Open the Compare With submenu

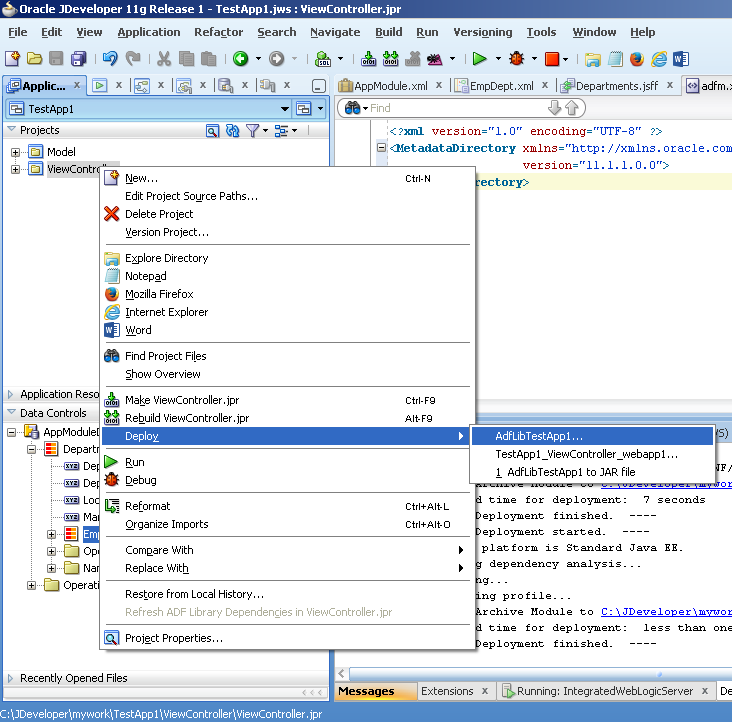coord(288,550)
